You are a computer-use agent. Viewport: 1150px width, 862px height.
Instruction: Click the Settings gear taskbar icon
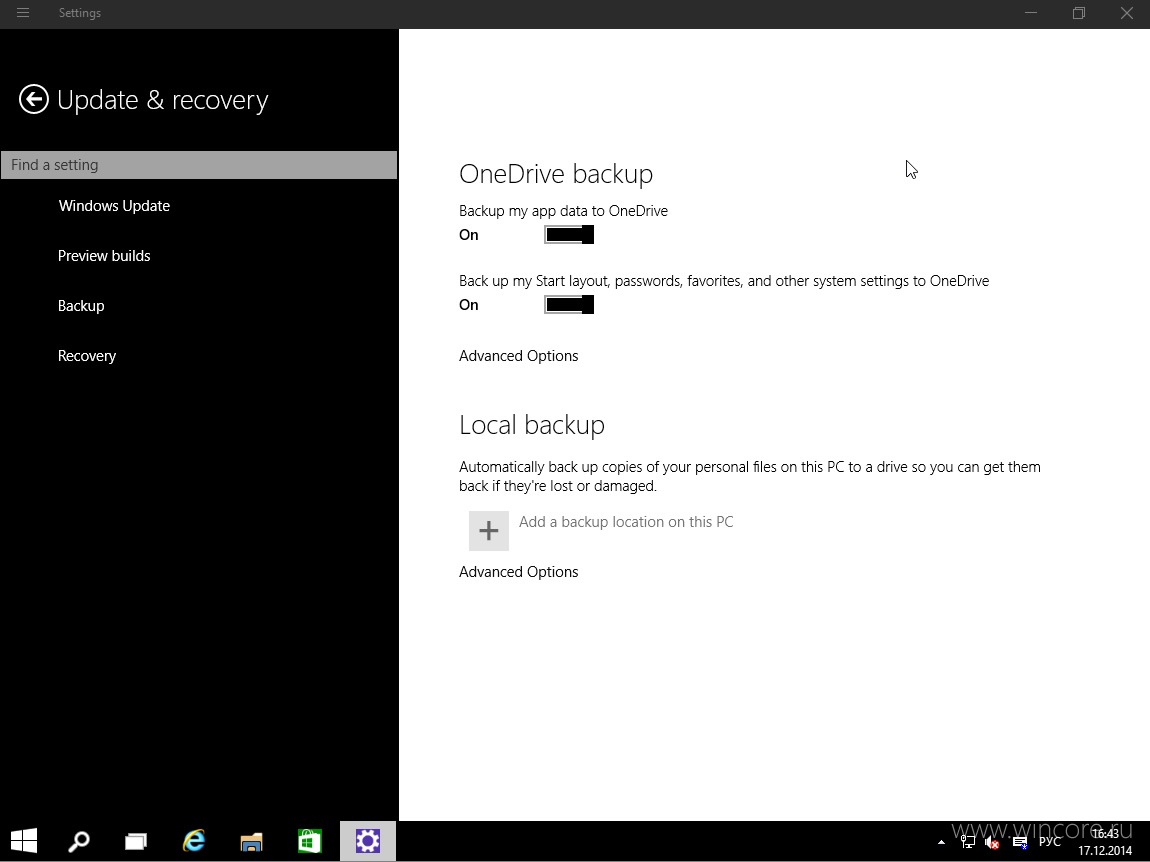click(x=367, y=841)
